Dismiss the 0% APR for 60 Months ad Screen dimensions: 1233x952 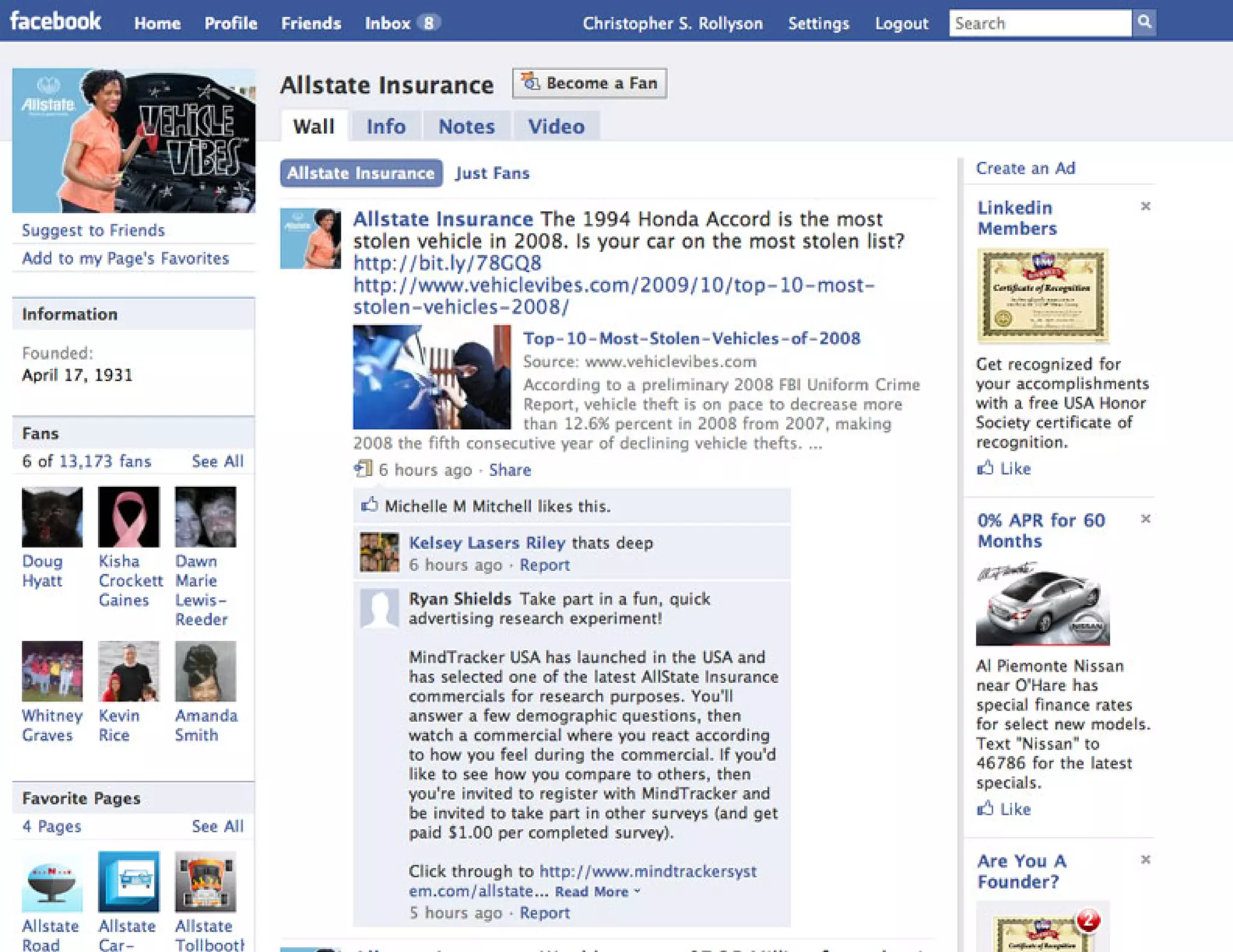point(1145,519)
